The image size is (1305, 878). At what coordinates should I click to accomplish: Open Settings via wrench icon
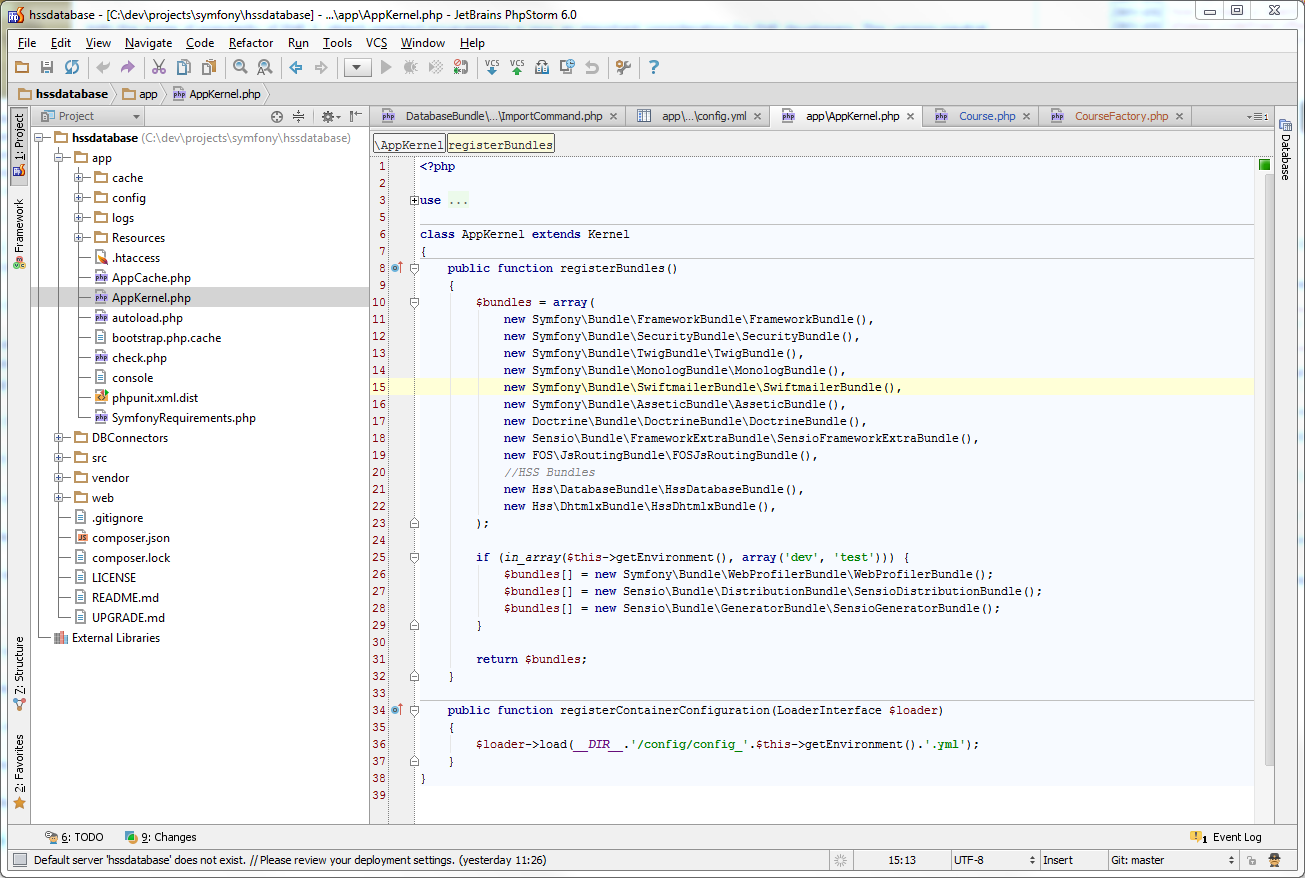coord(623,67)
